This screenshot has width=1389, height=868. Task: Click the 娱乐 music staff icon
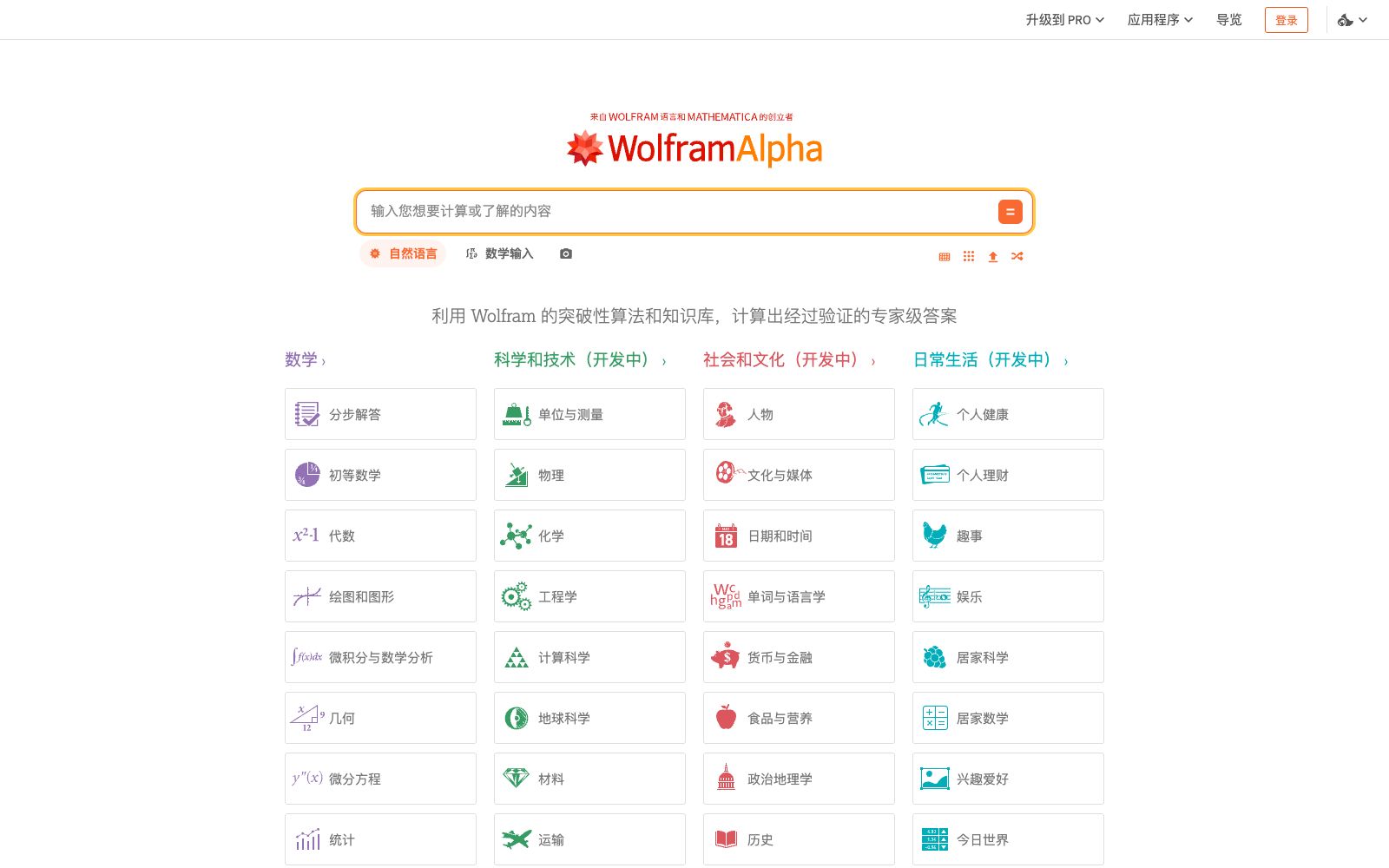pyautogui.click(x=935, y=596)
